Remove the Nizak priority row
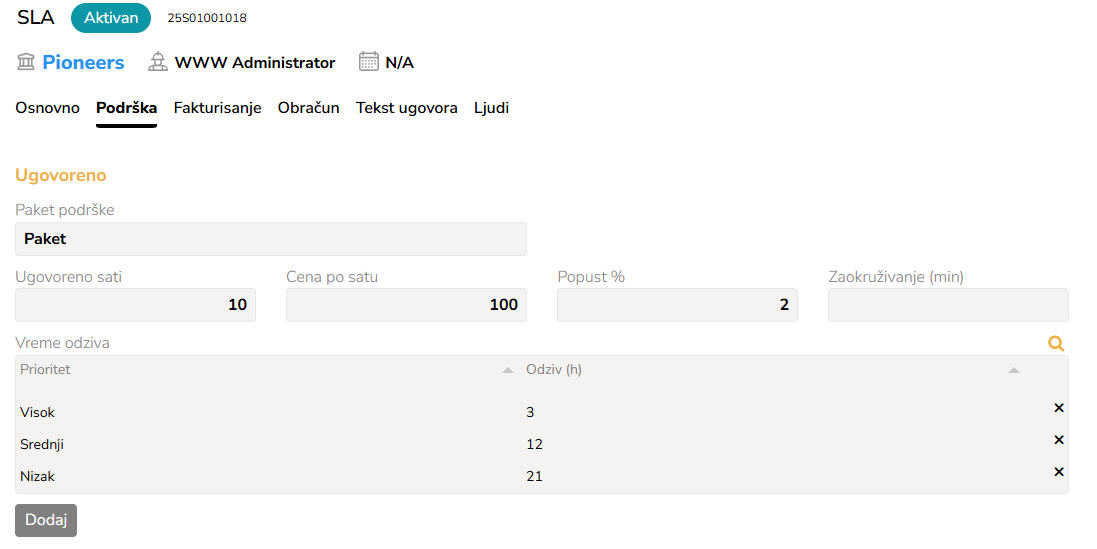This screenshot has width=1097, height=549. (1059, 472)
